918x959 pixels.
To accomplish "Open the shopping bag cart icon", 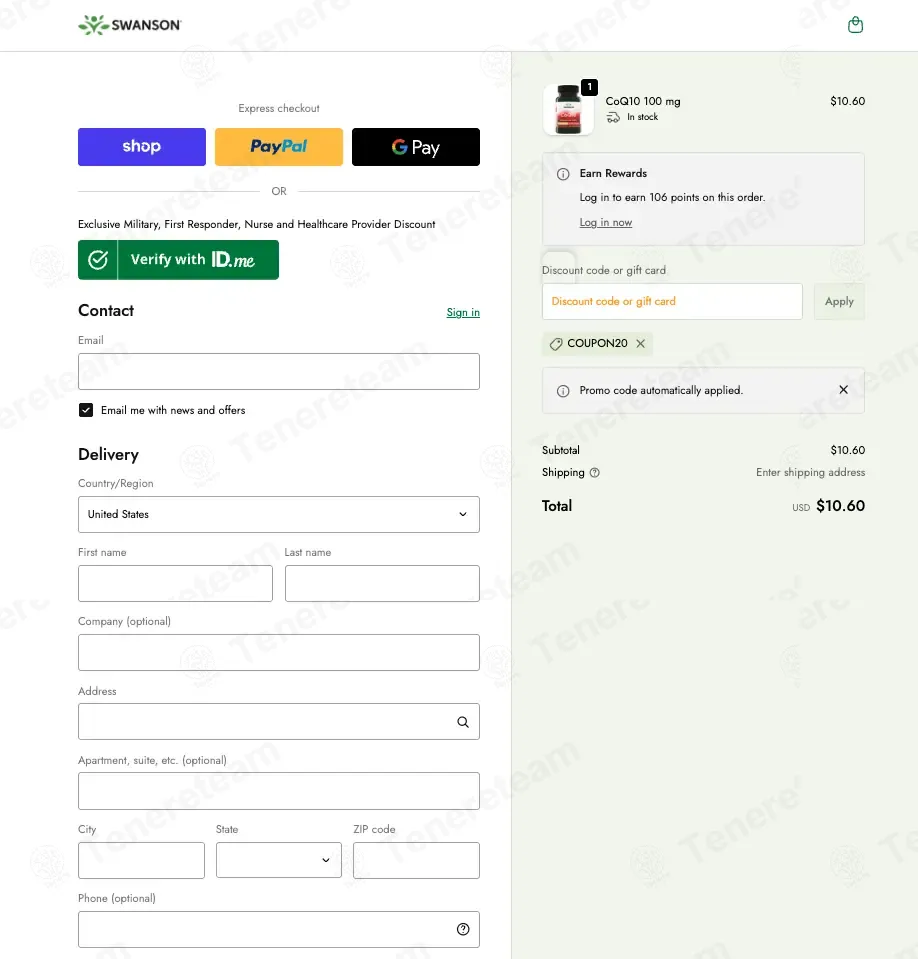I will tap(855, 25).
